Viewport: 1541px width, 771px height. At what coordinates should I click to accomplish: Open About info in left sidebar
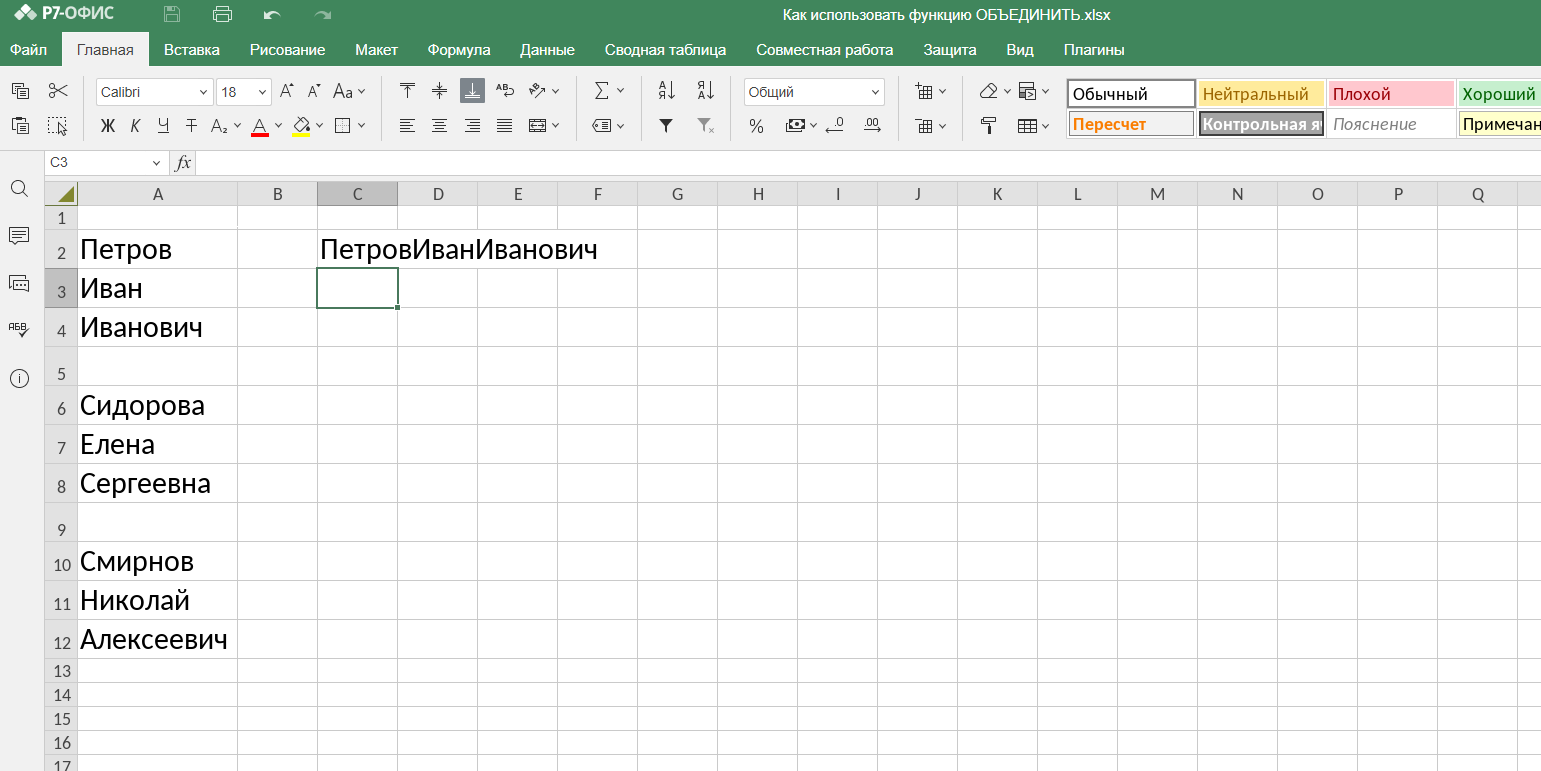[19, 378]
